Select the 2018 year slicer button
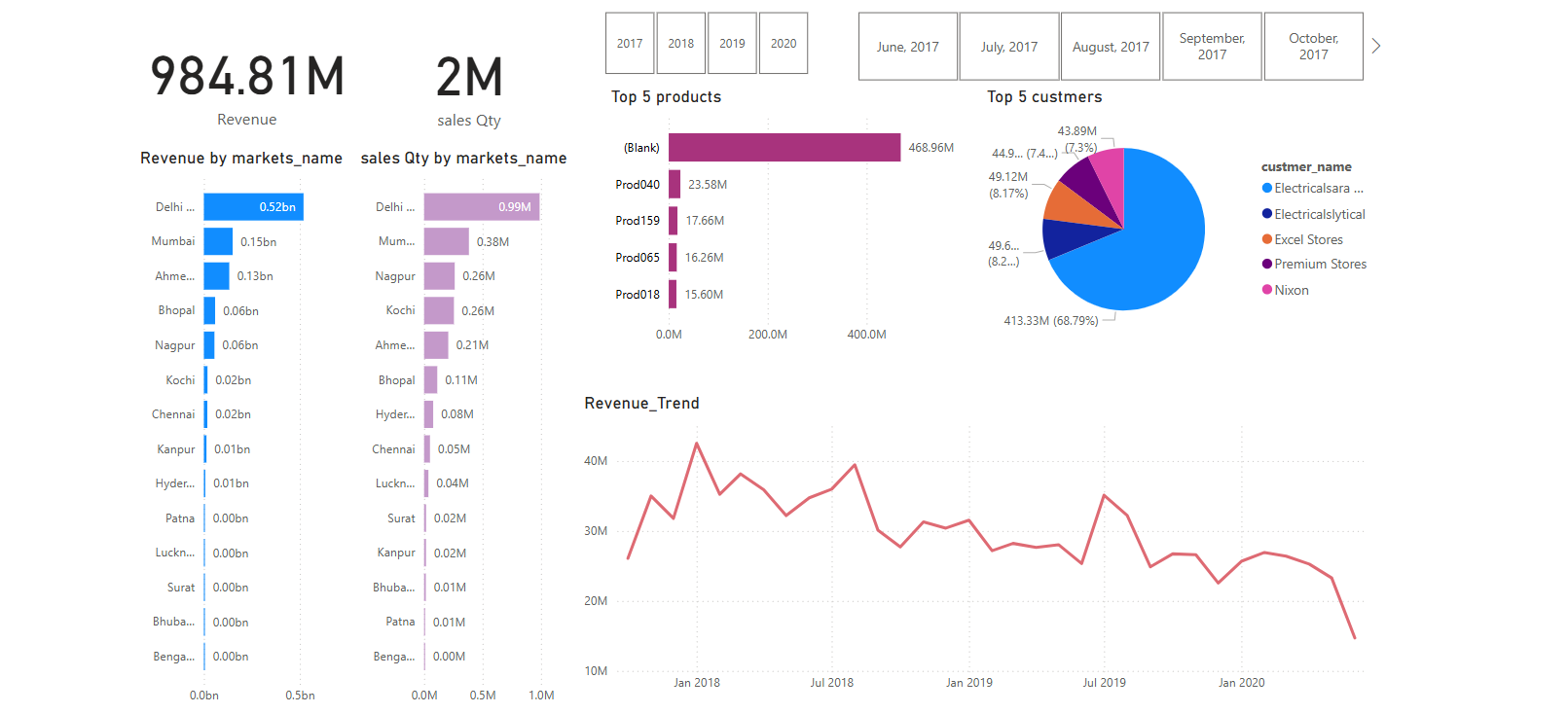 (681, 43)
